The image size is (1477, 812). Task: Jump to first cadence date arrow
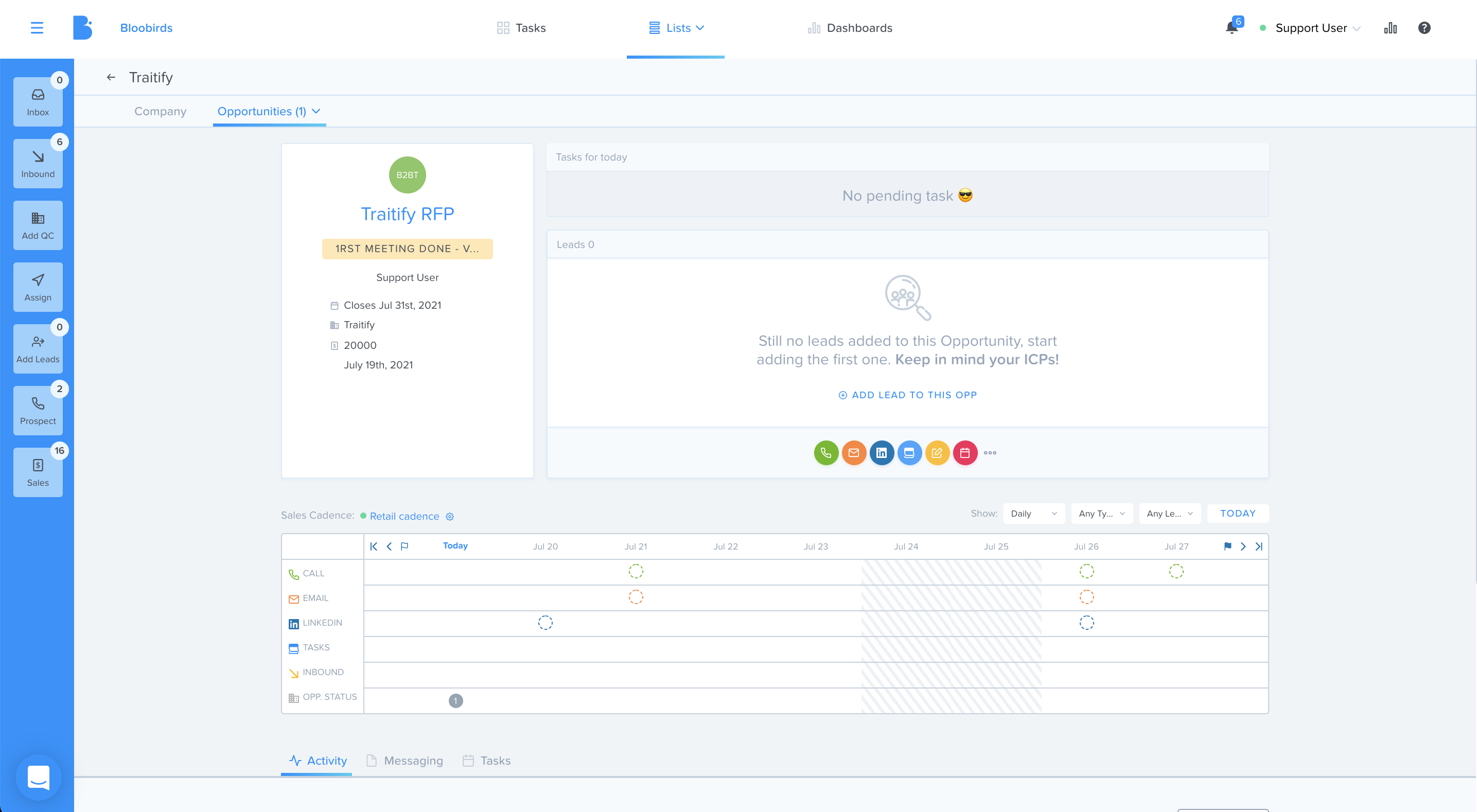coord(374,546)
